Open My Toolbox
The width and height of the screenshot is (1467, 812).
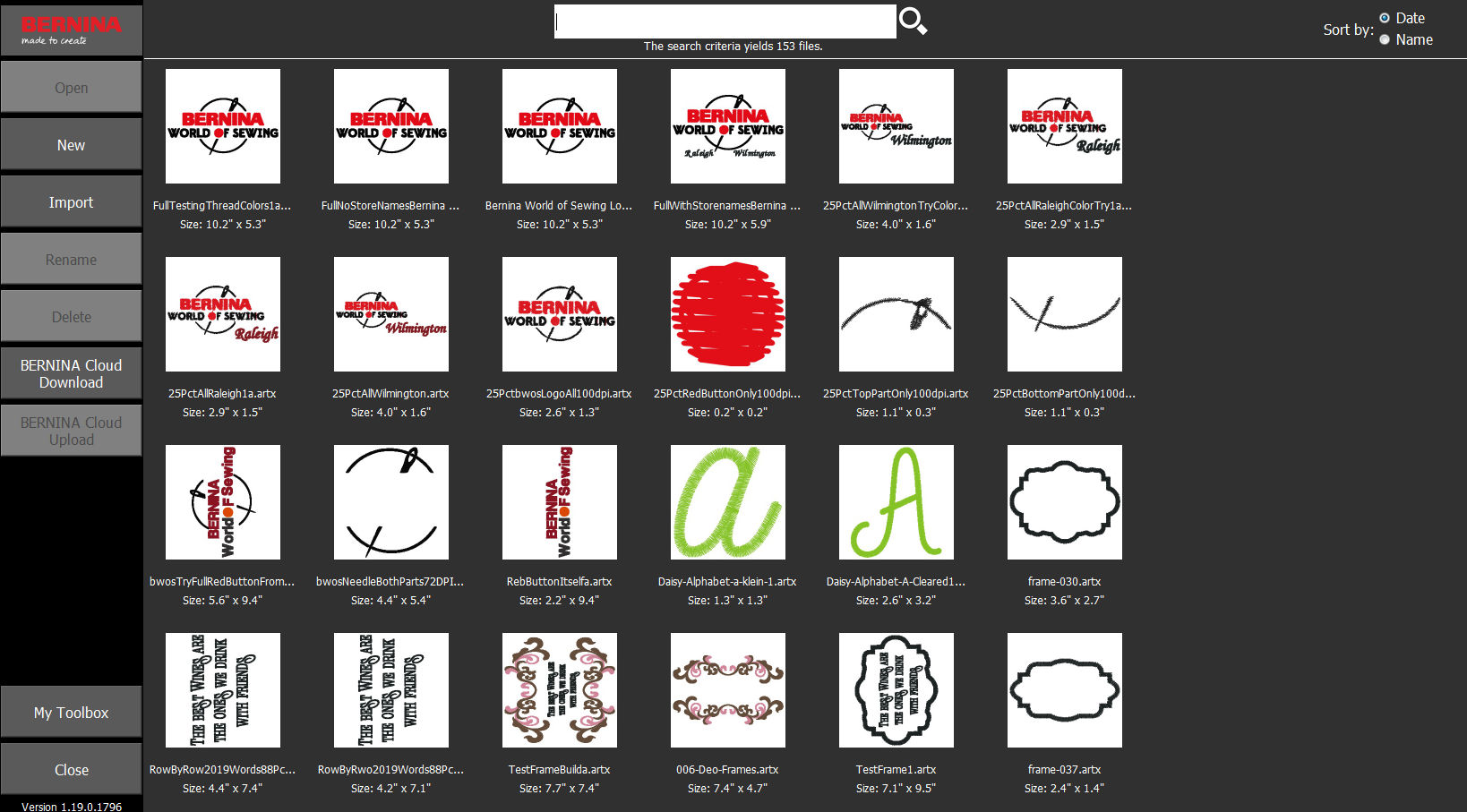coord(72,712)
